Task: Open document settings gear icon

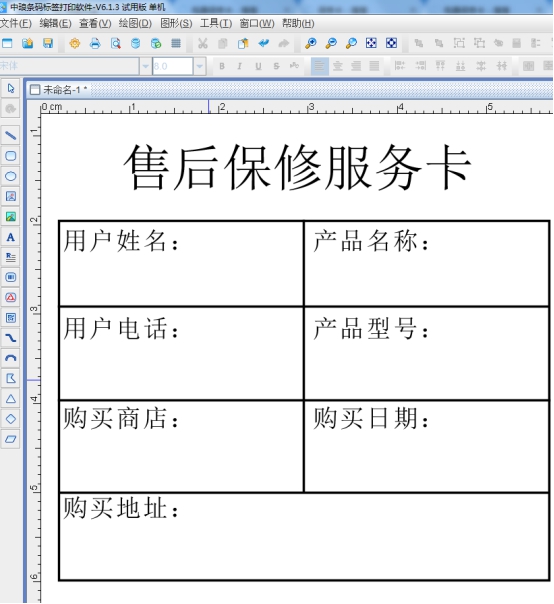Action: tap(75, 43)
